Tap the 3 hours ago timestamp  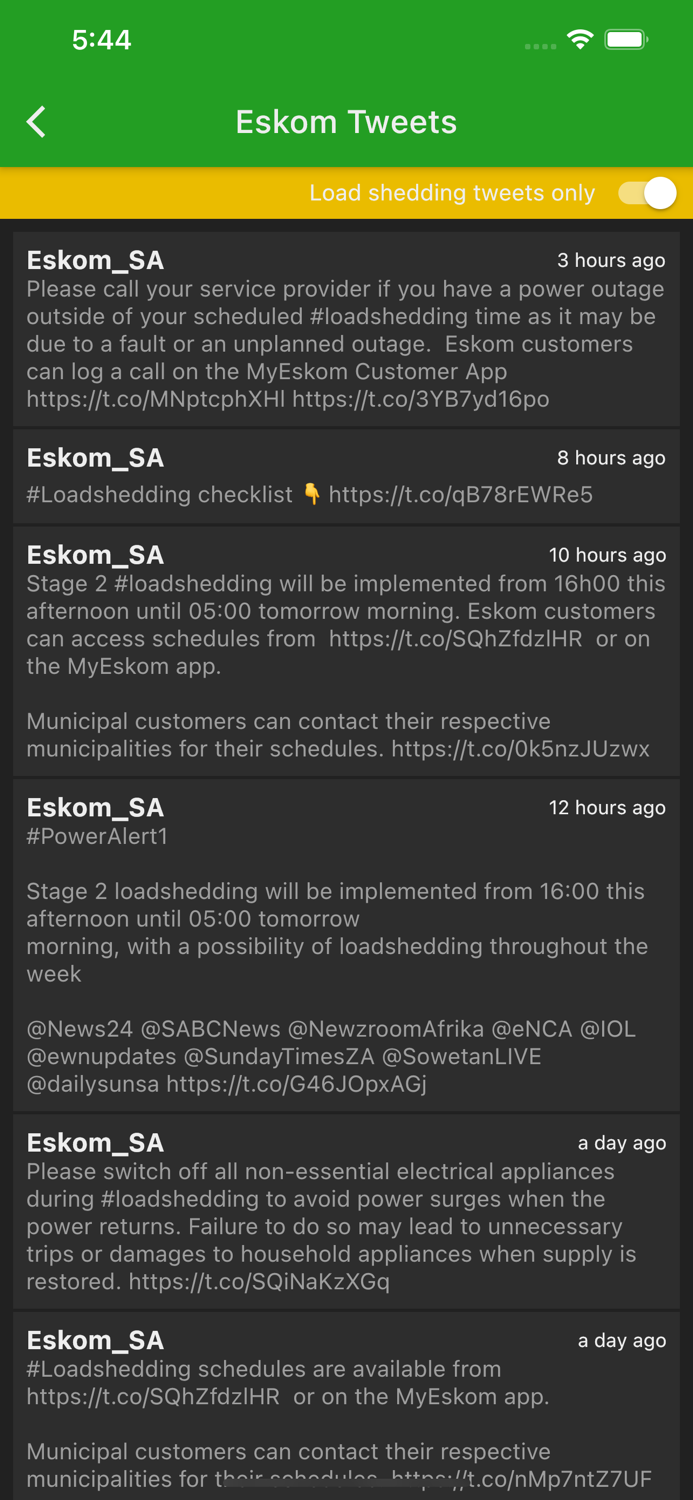(611, 260)
